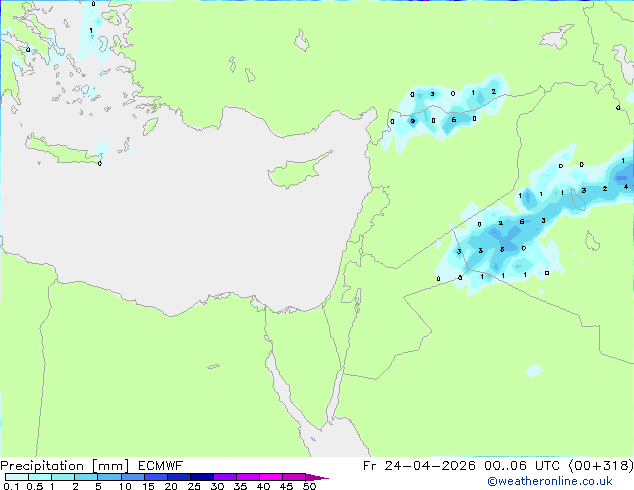This screenshot has height=490, width=634.
Task: Click the above-50 arrow end of the legend
Action: pyautogui.click(x=317, y=477)
